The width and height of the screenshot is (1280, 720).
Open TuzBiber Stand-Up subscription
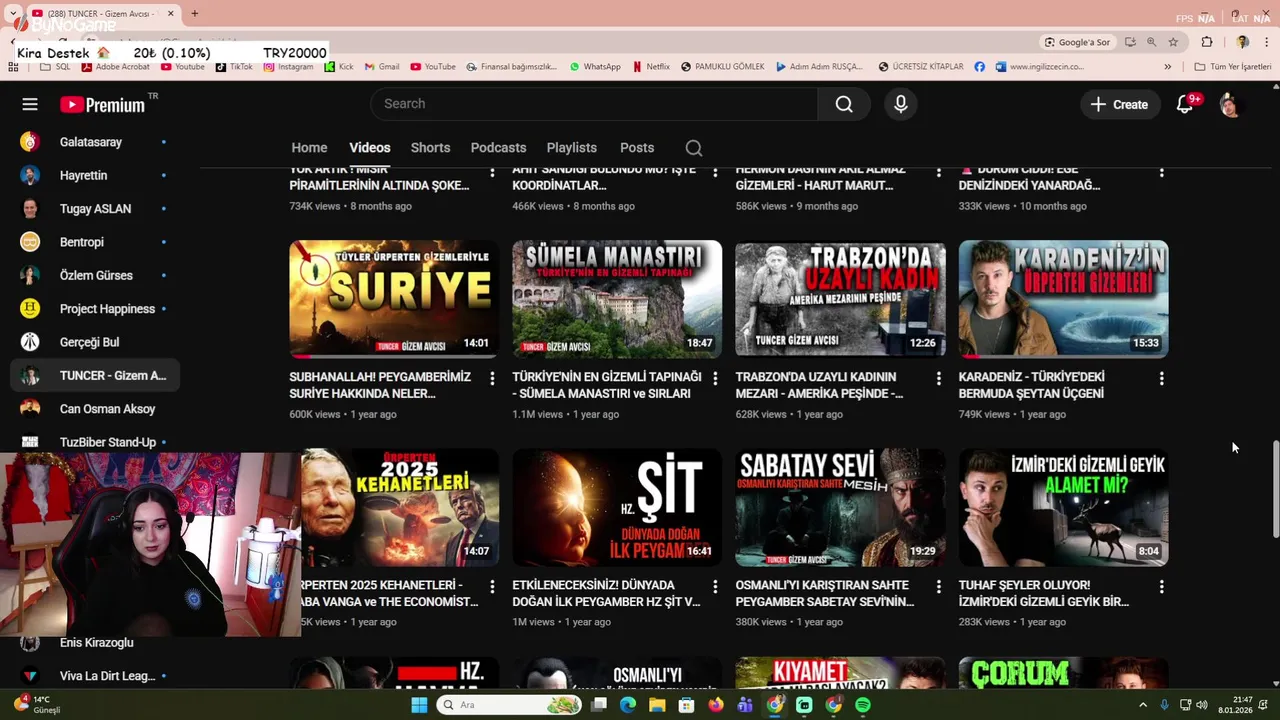pyautogui.click(x=95, y=442)
